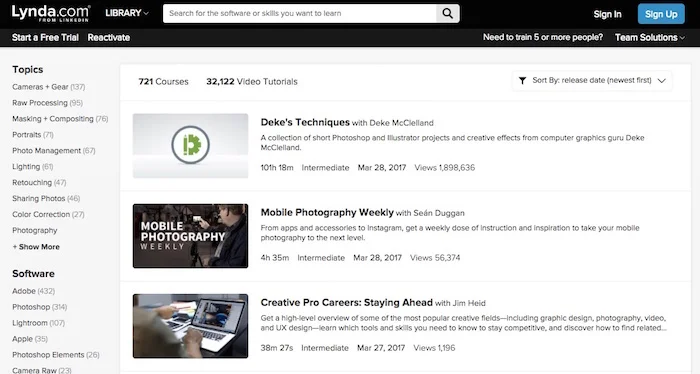Screen dimensions: 700x374
Task: Click the search magnifier icon
Action: (x=447, y=13)
